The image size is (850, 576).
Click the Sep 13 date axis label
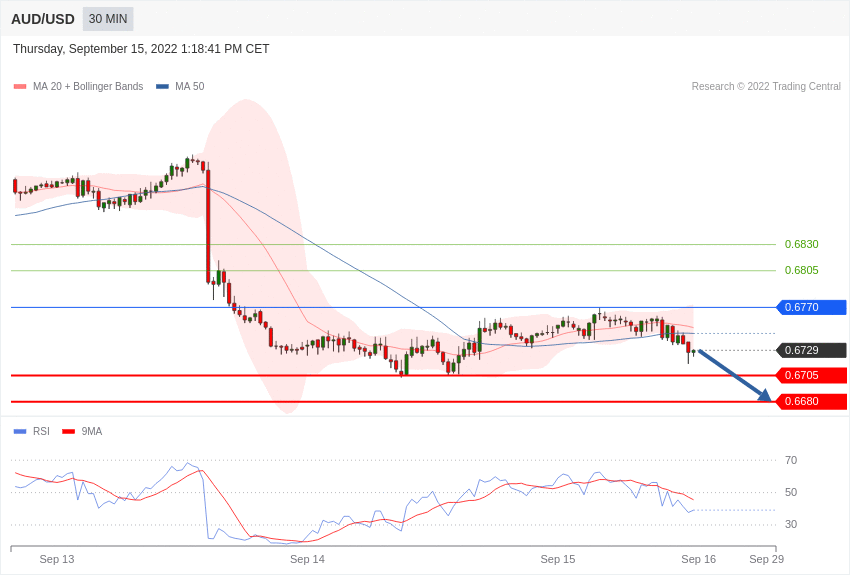click(x=57, y=559)
